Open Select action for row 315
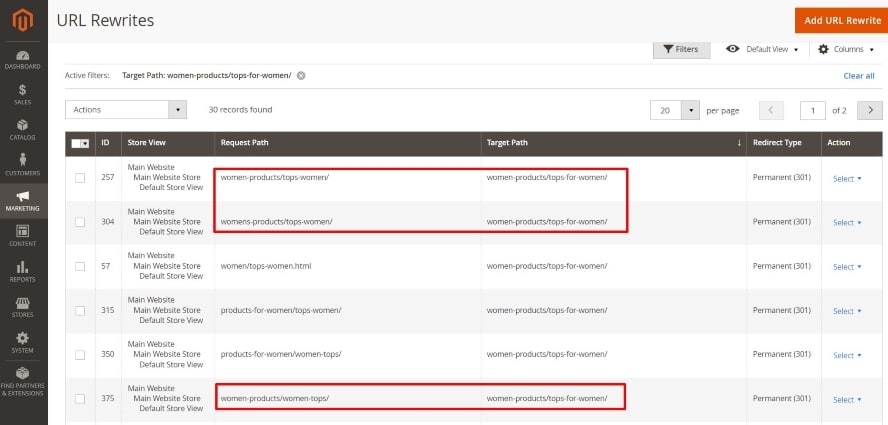Viewport: 888px width, 425px height. point(847,311)
